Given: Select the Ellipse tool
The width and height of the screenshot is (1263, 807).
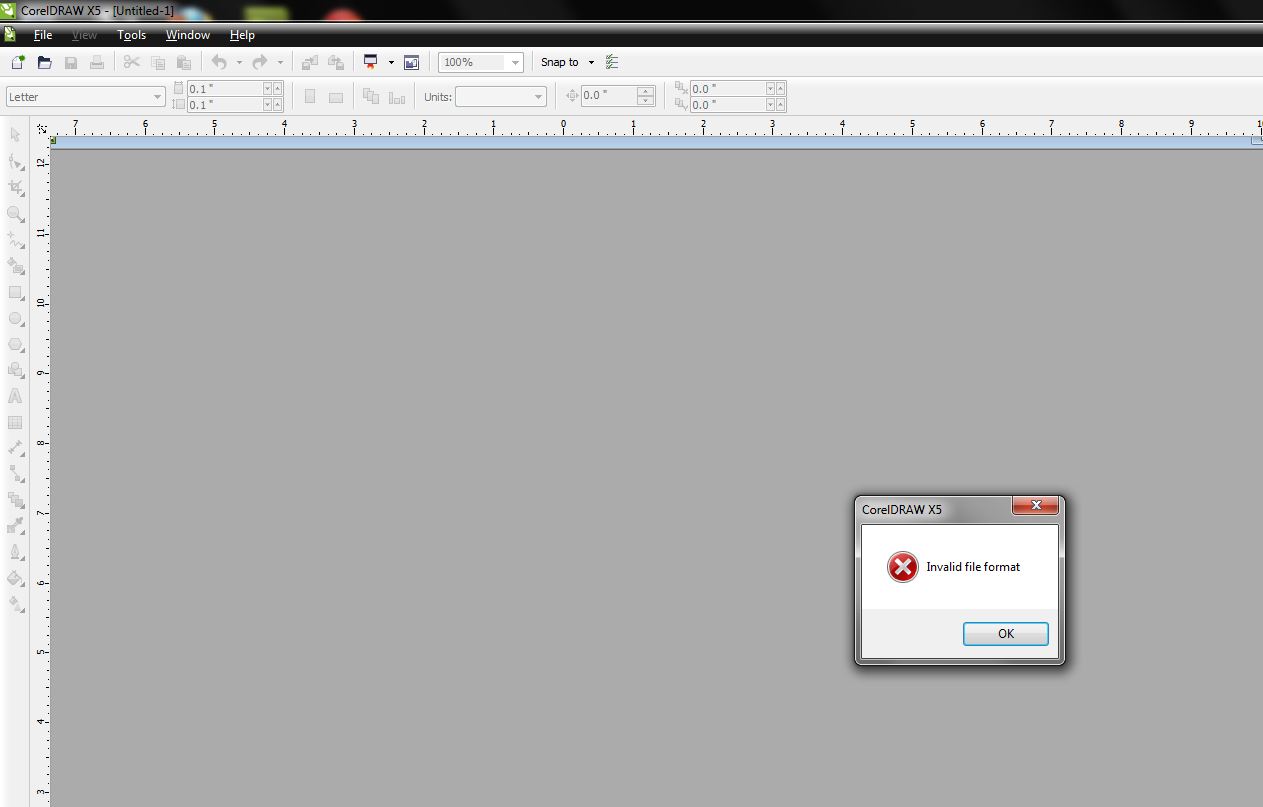Looking at the screenshot, I should 16,318.
